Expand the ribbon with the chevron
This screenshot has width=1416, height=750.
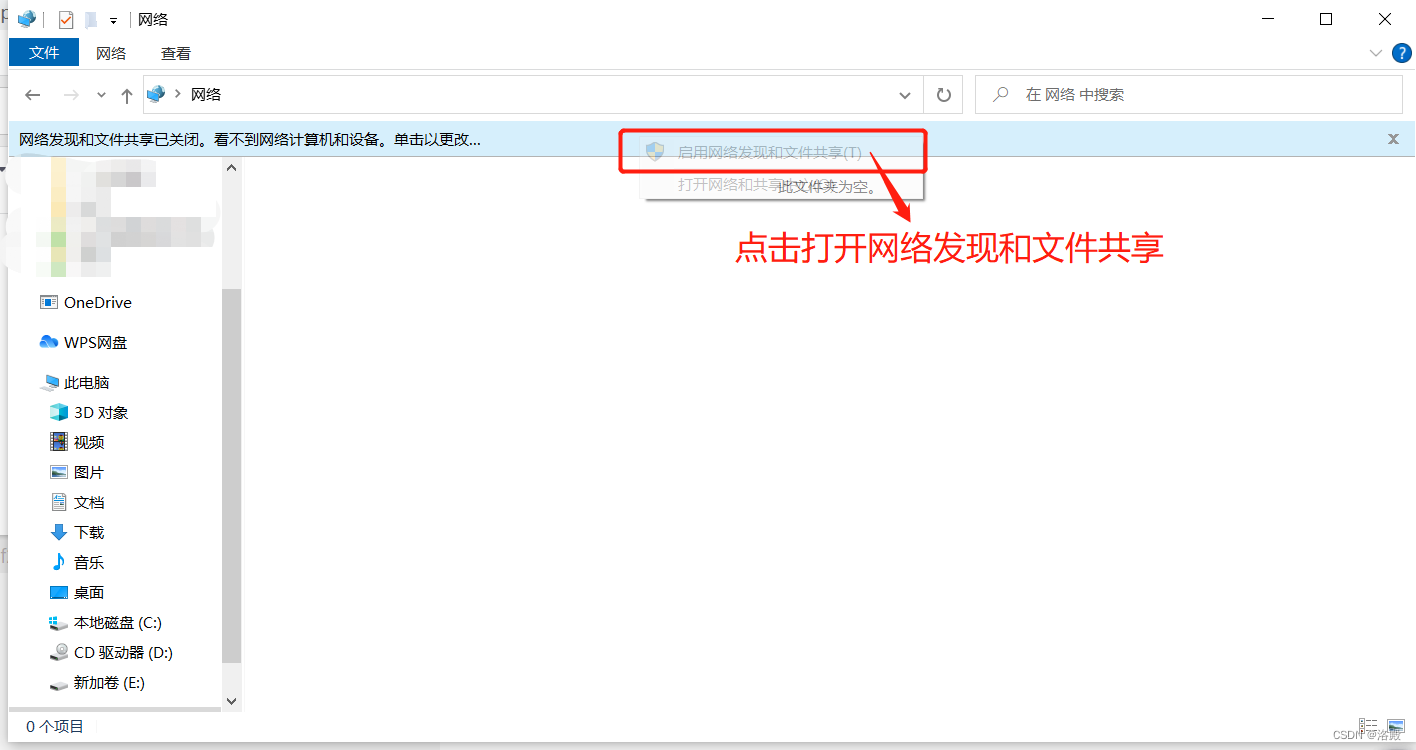point(1375,52)
